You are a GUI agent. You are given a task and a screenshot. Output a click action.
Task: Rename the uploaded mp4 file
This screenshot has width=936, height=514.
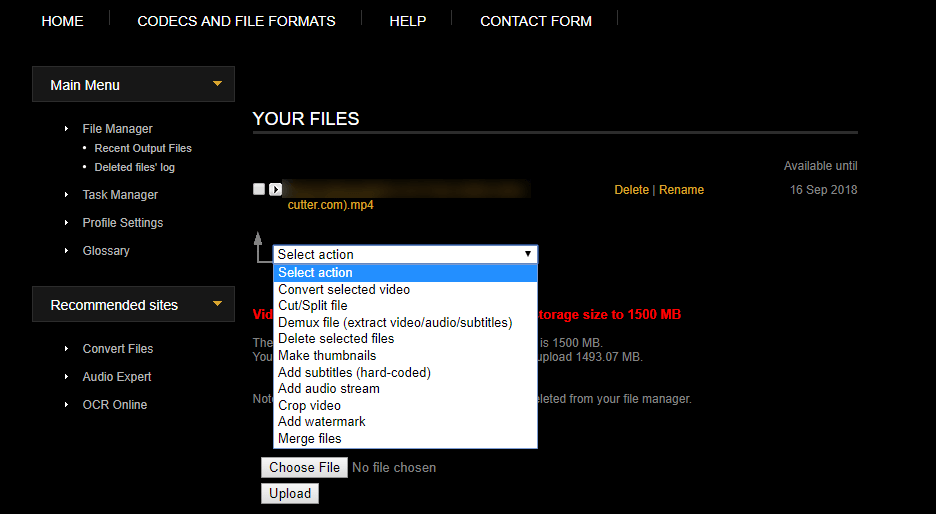(x=681, y=190)
